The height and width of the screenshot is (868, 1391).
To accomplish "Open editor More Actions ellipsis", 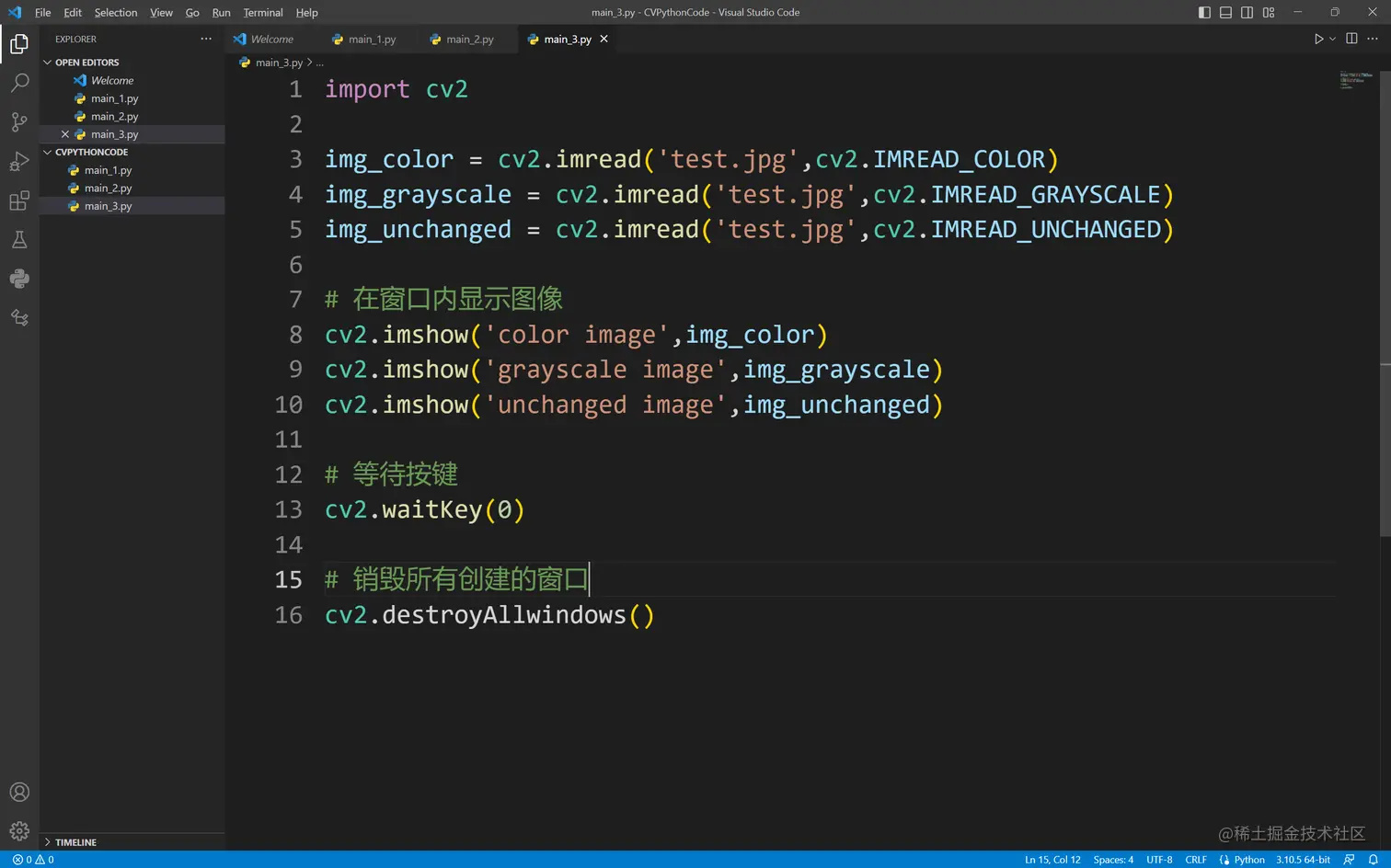I will click(1373, 39).
